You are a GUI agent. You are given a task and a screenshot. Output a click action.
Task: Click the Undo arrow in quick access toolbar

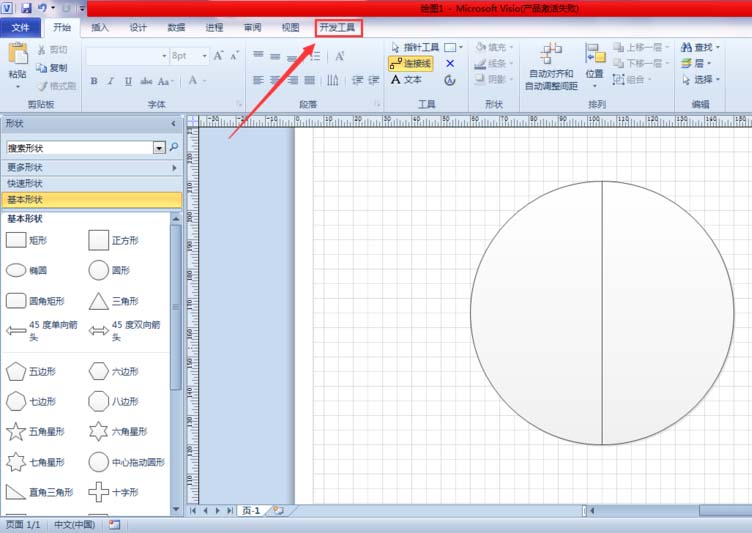click(x=43, y=8)
